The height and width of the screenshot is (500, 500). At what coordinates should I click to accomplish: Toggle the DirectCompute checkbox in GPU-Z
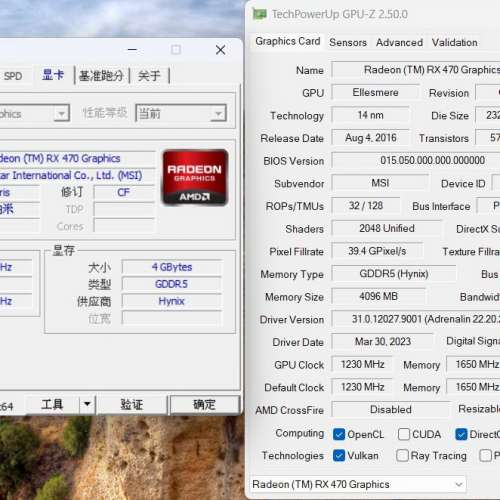(x=461, y=434)
